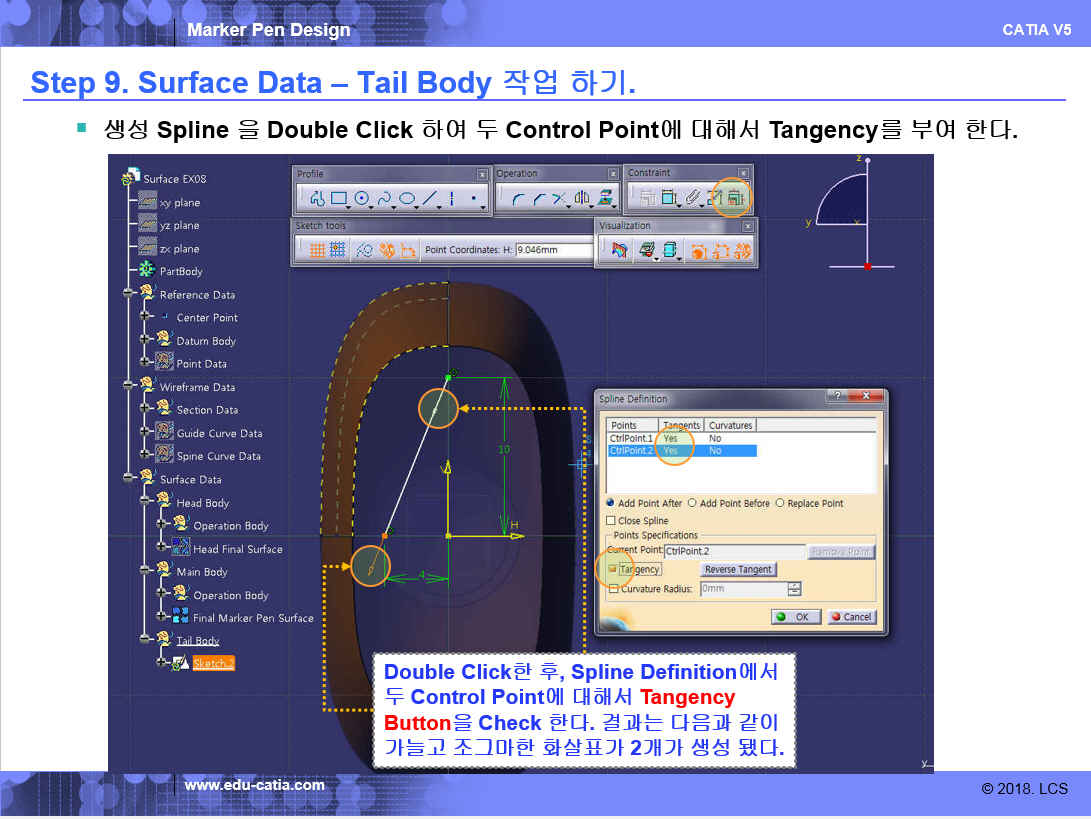Screen dimensions: 1091x819
Task: Collapse the Surface Data tree node
Action: tap(129, 479)
